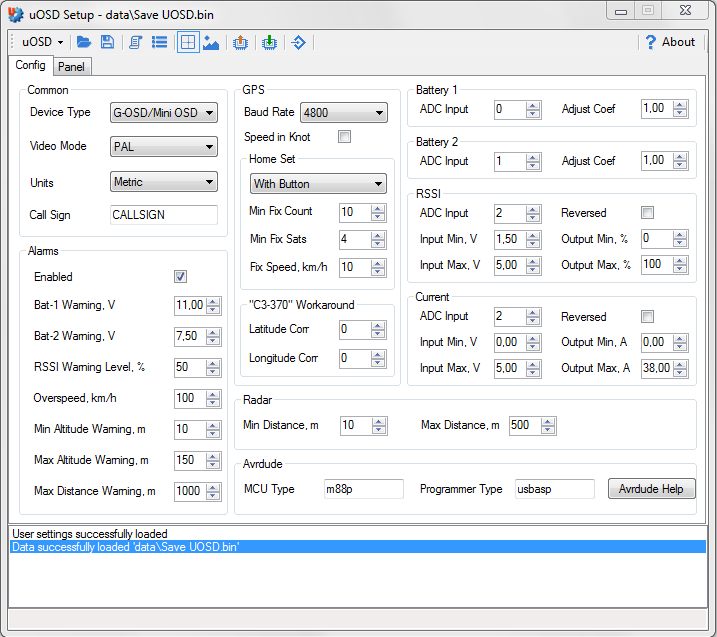Click the Avrdude Help button

(x=651, y=489)
